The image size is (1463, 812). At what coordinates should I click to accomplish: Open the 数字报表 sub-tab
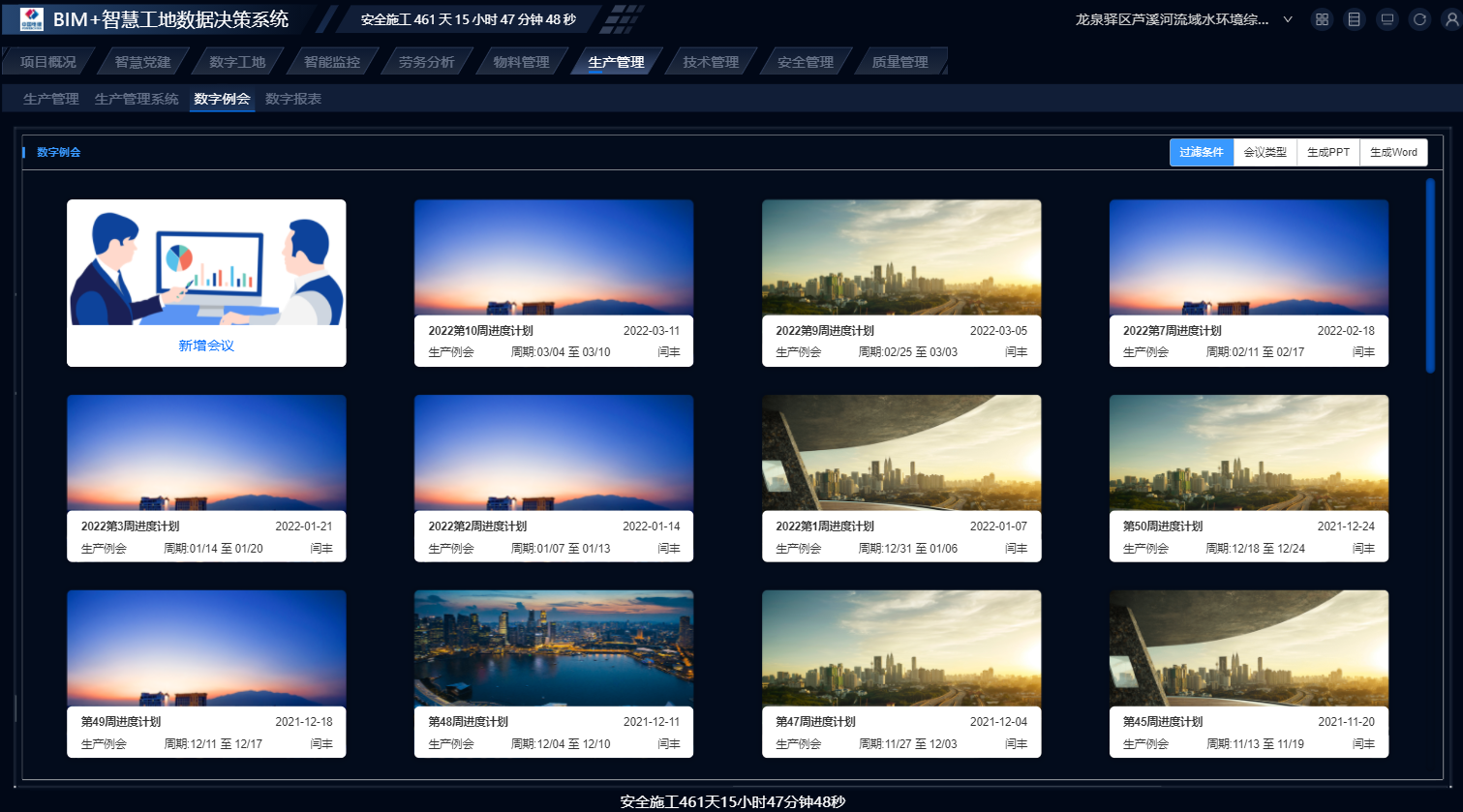tap(293, 99)
